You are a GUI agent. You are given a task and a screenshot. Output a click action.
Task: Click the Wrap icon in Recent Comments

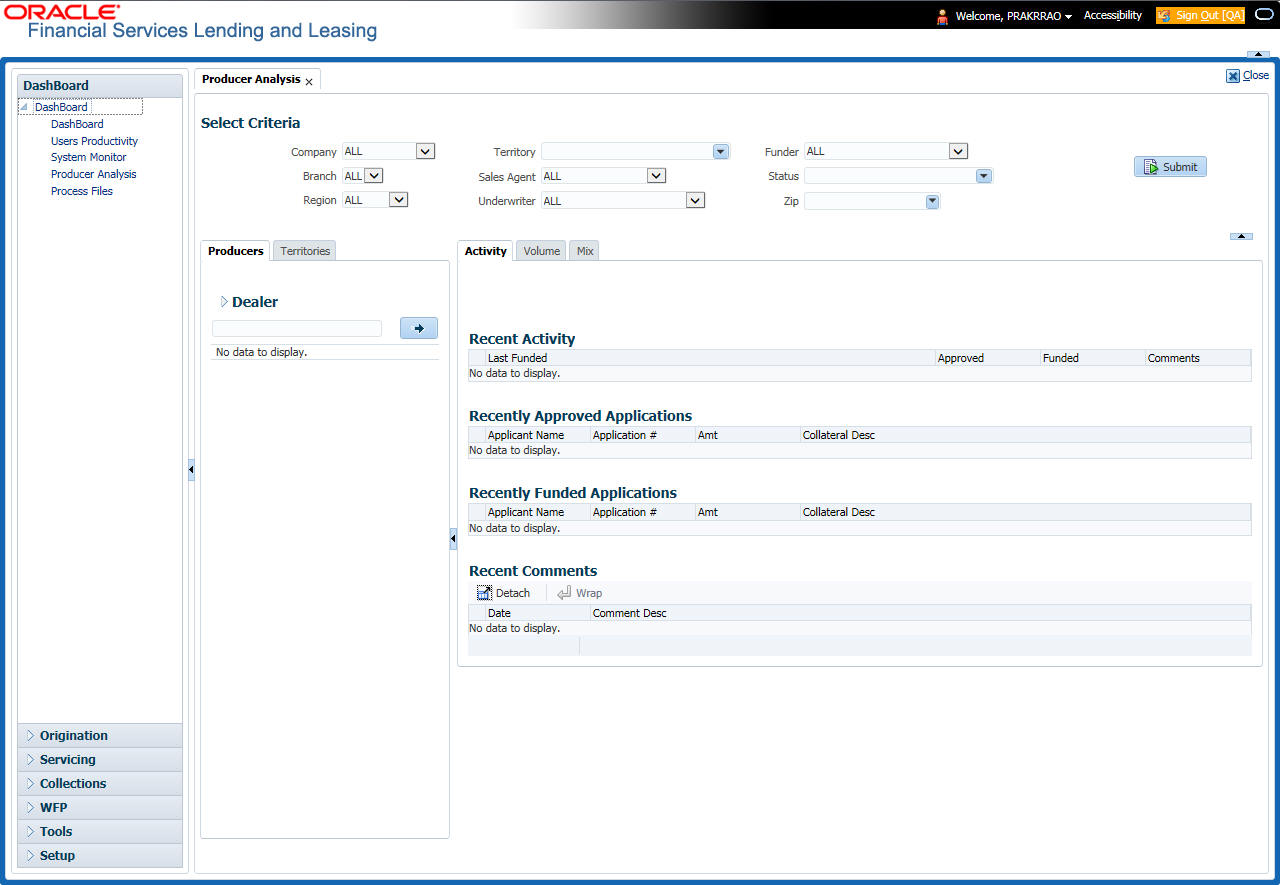point(564,593)
